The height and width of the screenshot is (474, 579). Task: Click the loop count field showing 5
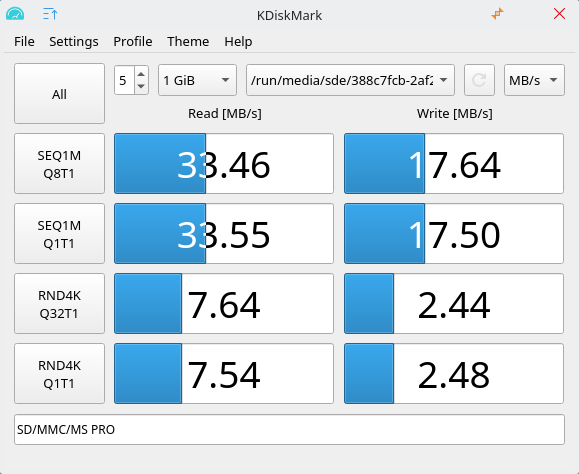[124, 80]
